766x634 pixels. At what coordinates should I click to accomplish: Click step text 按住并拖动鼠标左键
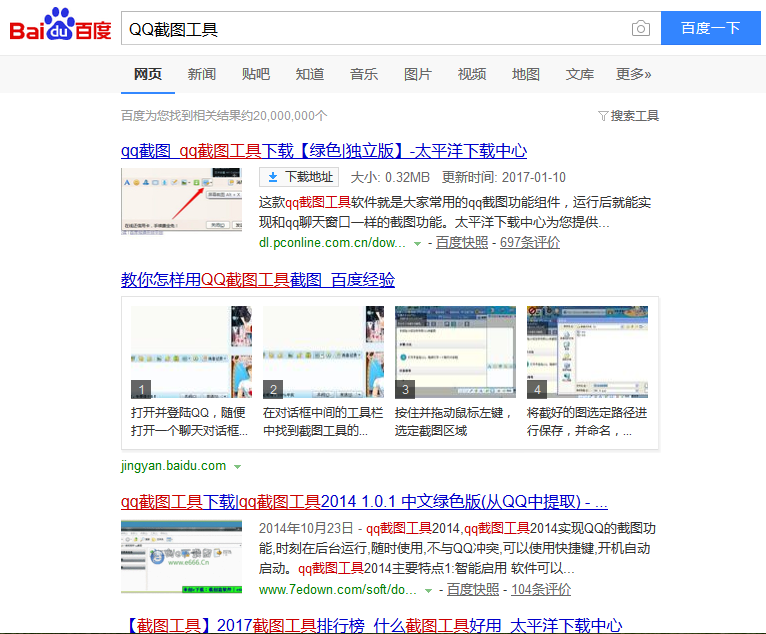[x=454, y=422]
